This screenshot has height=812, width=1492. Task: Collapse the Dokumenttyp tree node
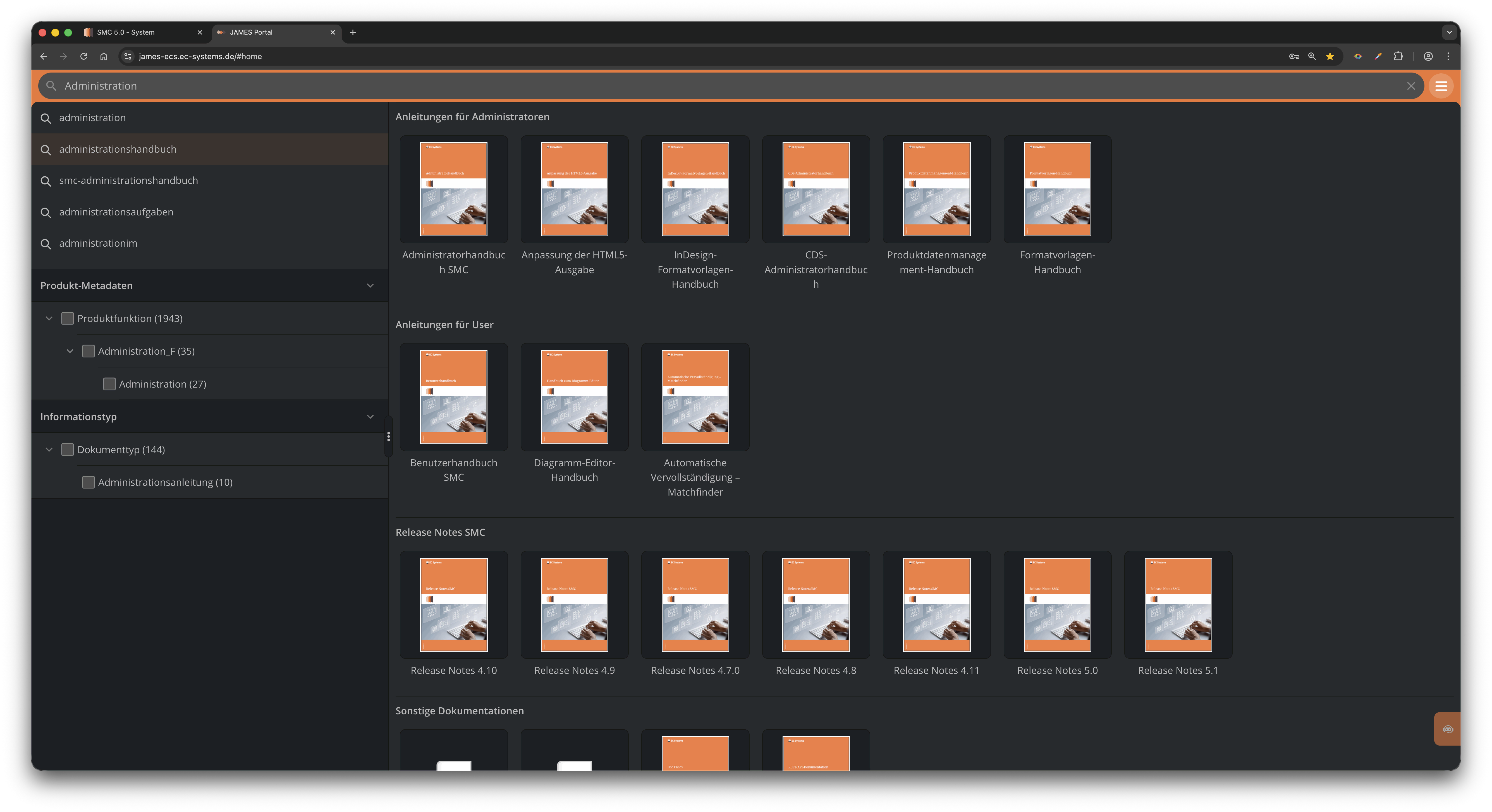point(49,450)
